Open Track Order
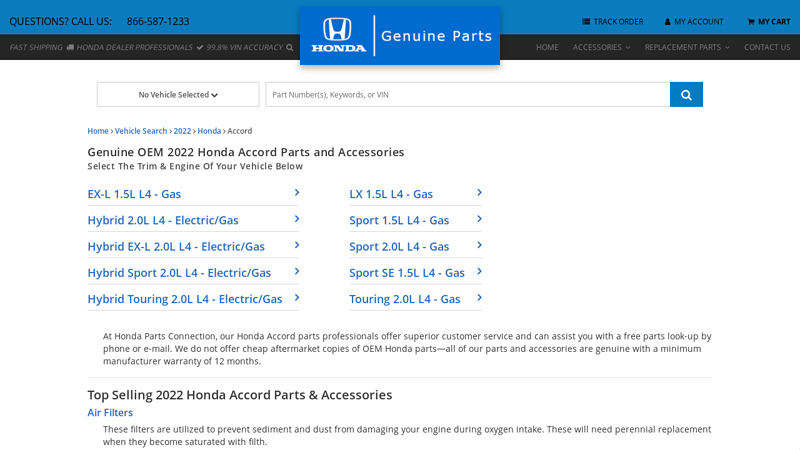Image resolution: width=800 pixels, height=450 pixels. click(613, 22)
